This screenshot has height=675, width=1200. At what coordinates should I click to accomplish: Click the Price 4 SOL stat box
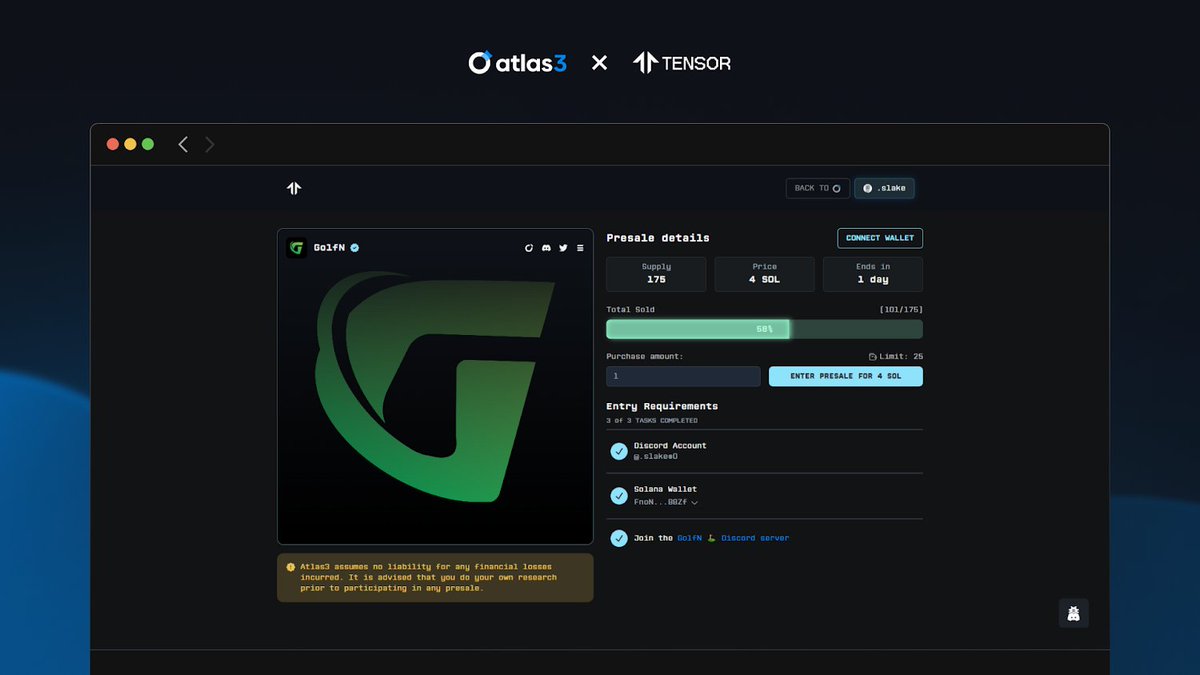tap(764, 274)
